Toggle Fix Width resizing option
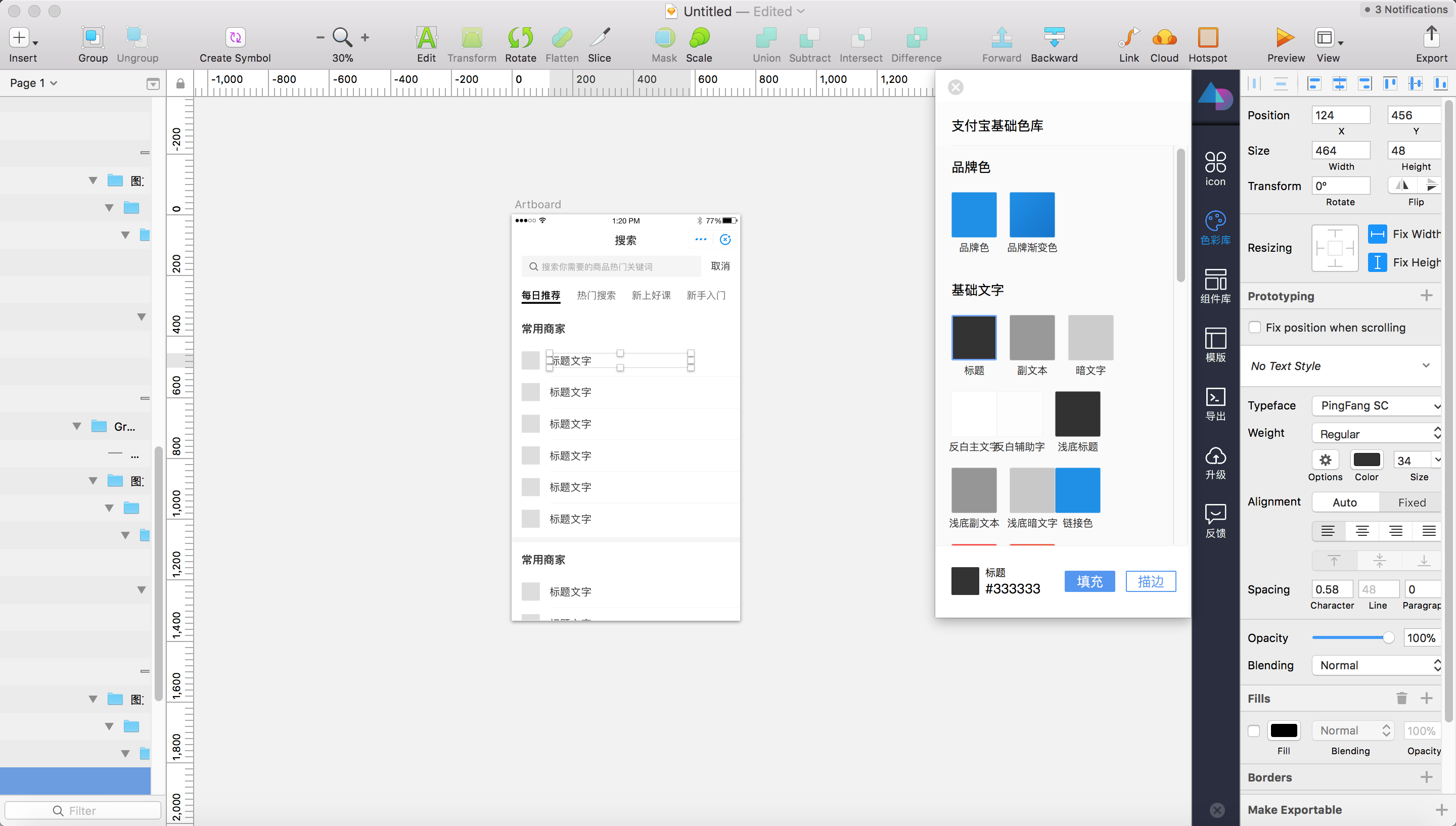This screenshot has height=826, width=1456. (1377, 234)
